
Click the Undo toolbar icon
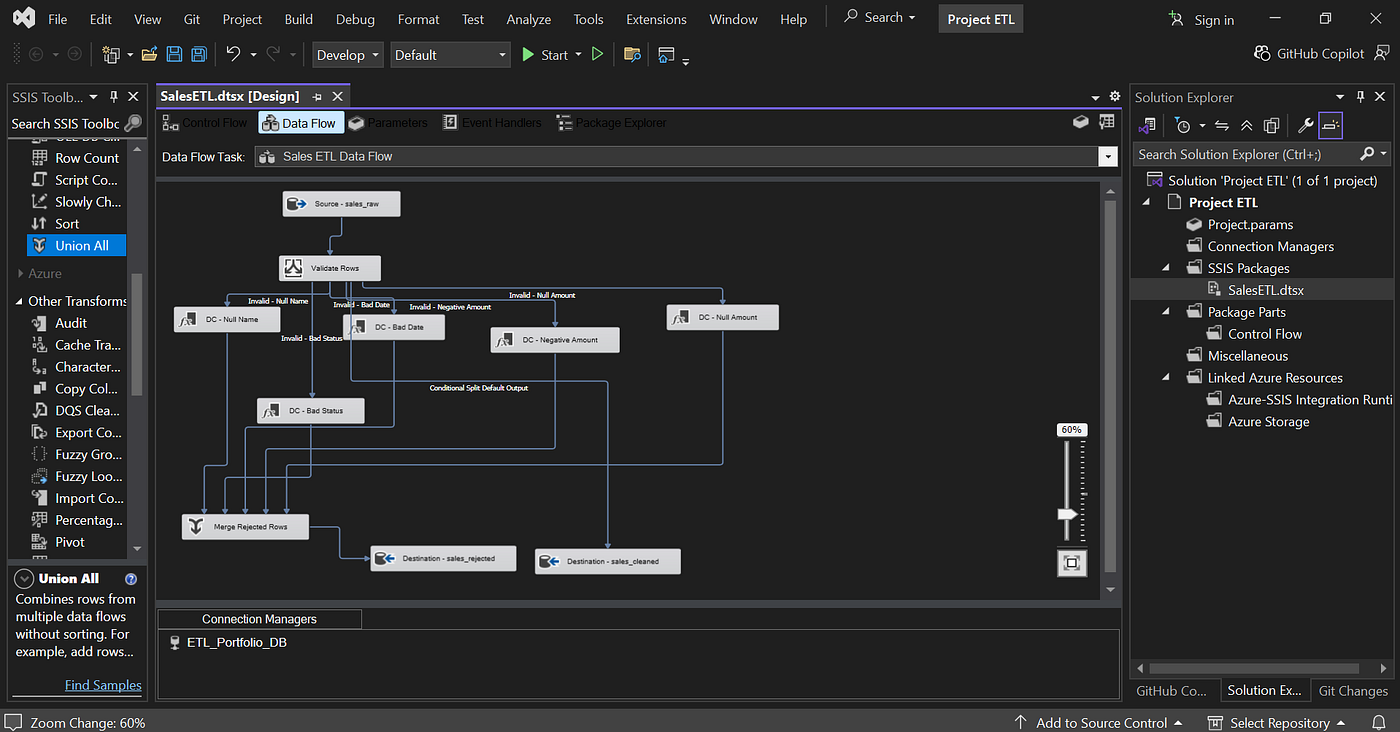[233, 55]
